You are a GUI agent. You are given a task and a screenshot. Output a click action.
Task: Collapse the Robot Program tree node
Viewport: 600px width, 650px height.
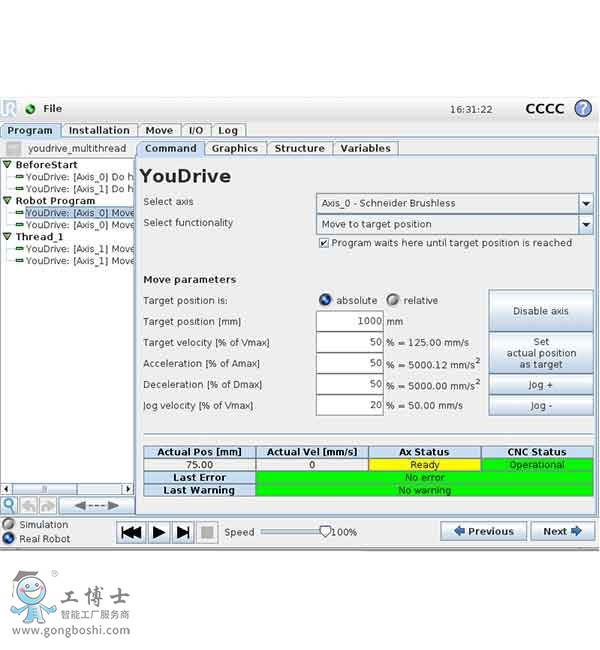pyautogui.click(x=7, y=201)
